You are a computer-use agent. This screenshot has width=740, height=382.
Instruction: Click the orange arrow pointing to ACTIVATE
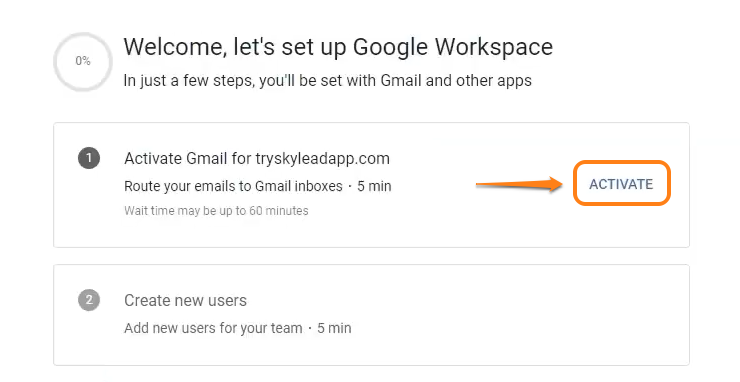[519, 184]
